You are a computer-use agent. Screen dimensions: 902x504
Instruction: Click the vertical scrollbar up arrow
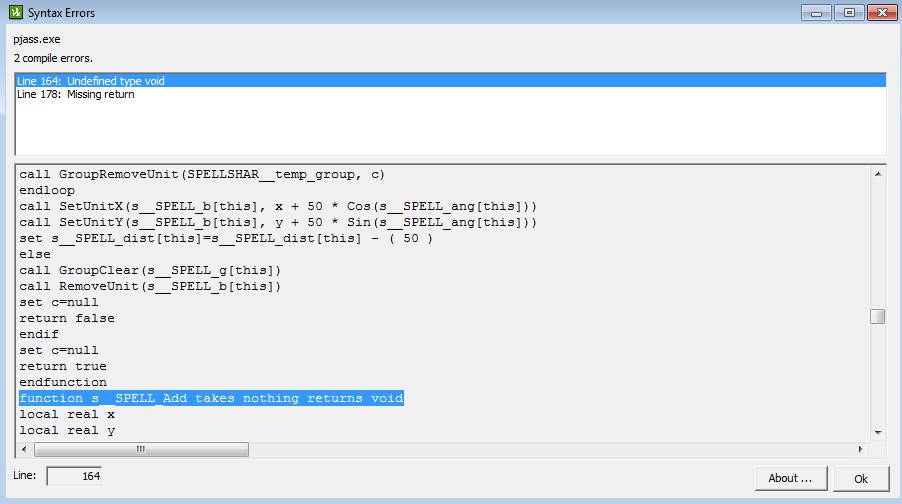(878, 174)
